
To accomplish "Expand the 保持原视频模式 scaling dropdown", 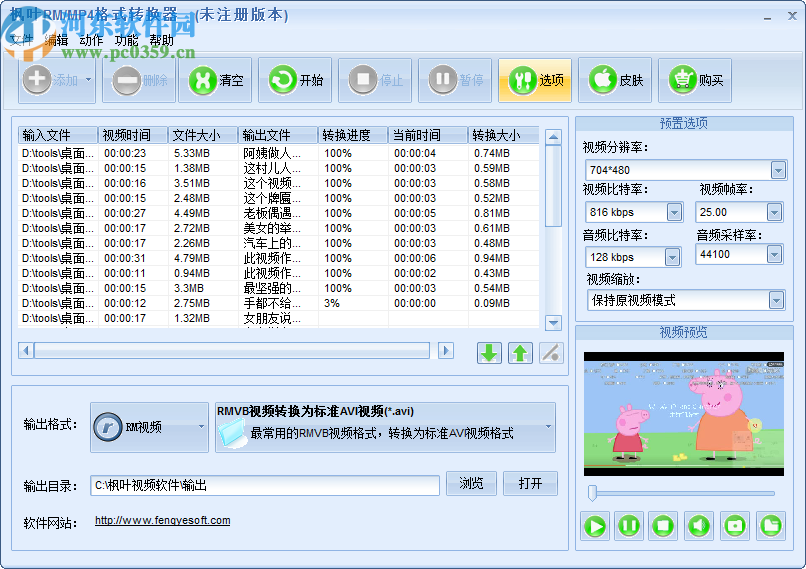I will (x=775, y=300).
